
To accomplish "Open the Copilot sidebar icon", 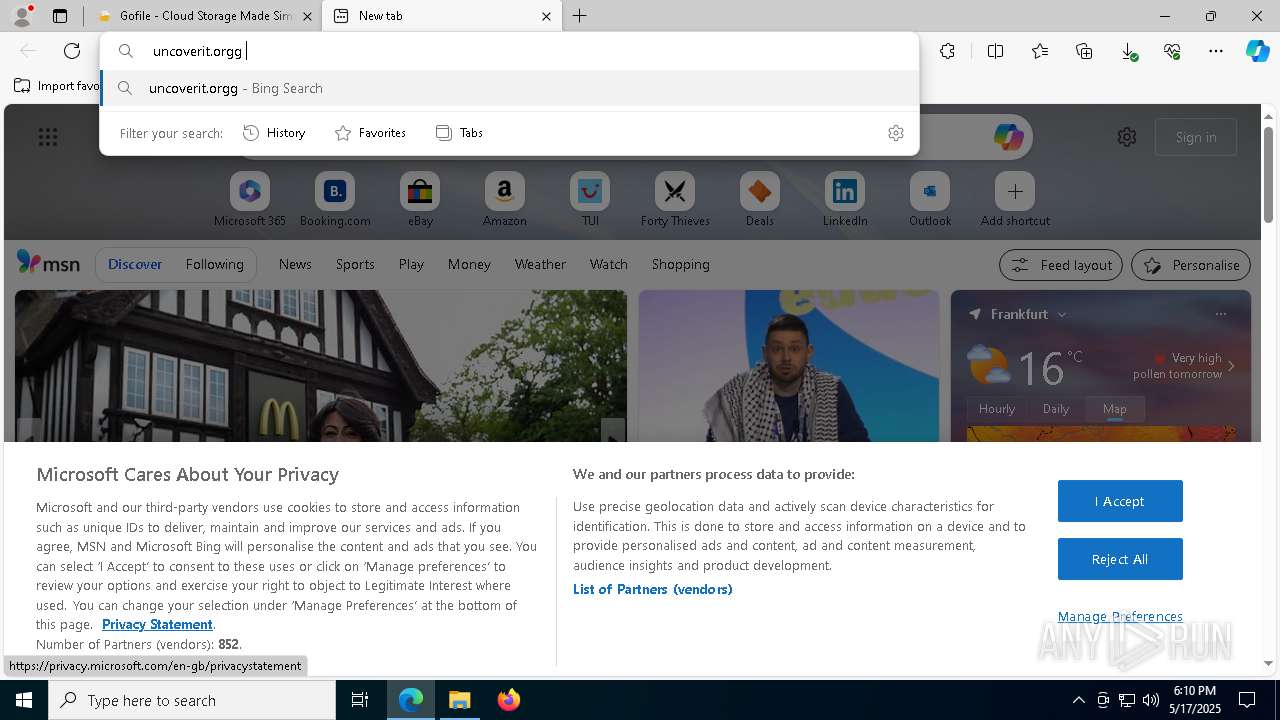I will (1257, 51).
